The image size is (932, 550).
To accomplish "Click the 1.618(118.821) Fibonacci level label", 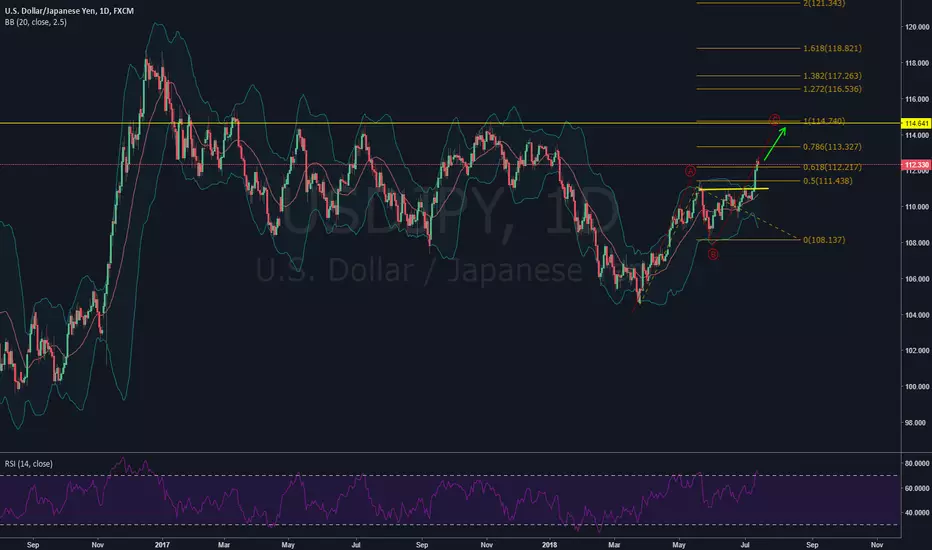I will (832, 48).
